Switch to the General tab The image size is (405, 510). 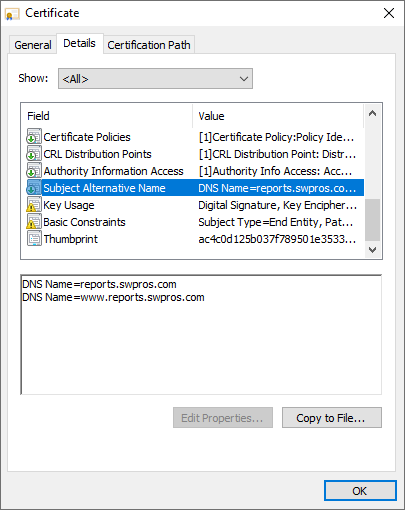(x=33, y=45)
